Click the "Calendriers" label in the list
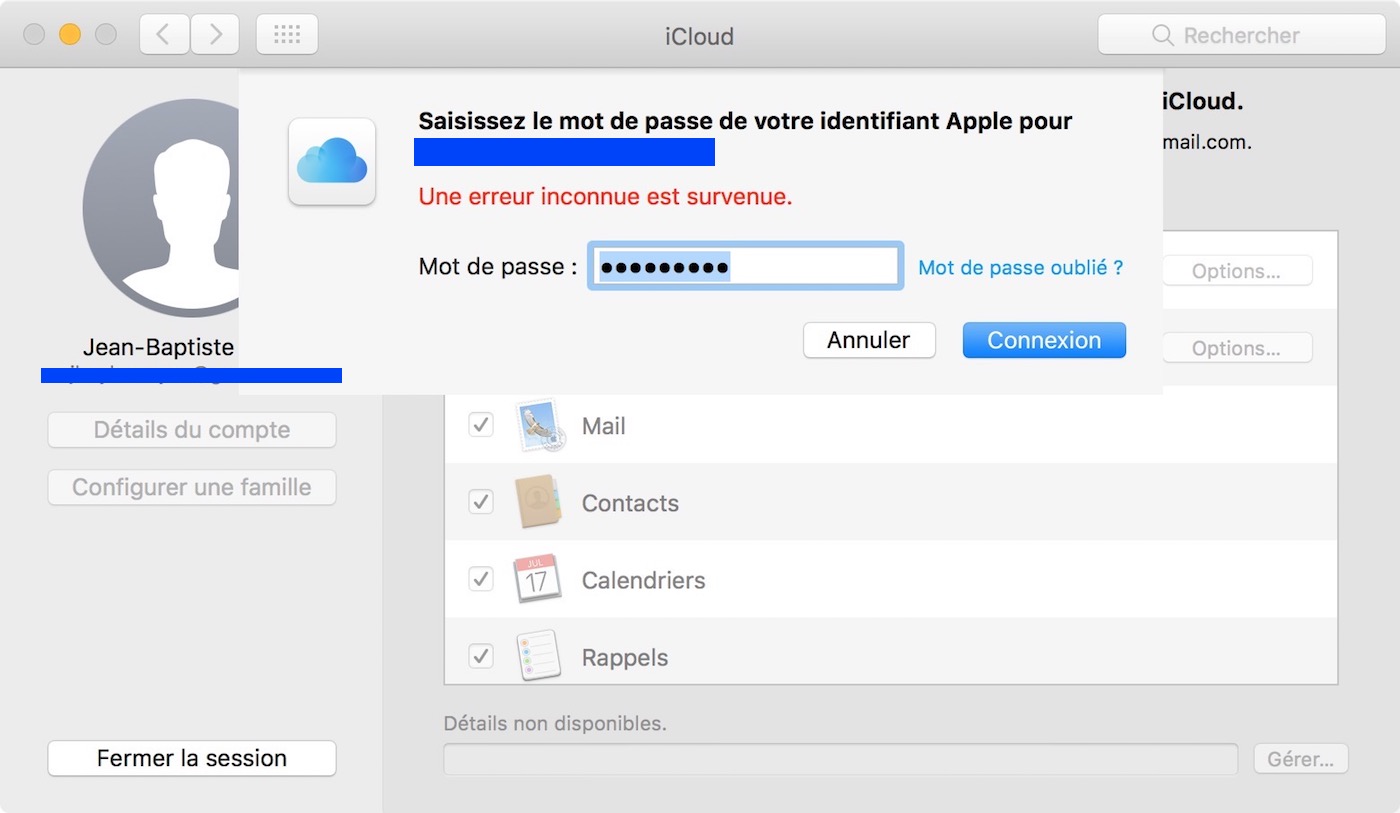 644,580
